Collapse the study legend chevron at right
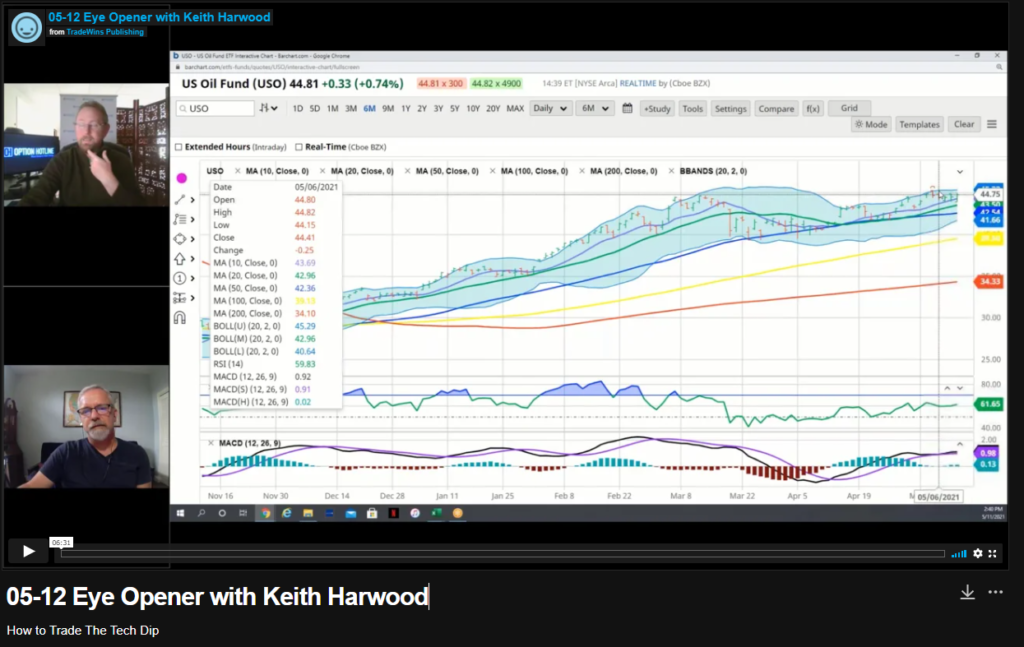 [959, 172]
